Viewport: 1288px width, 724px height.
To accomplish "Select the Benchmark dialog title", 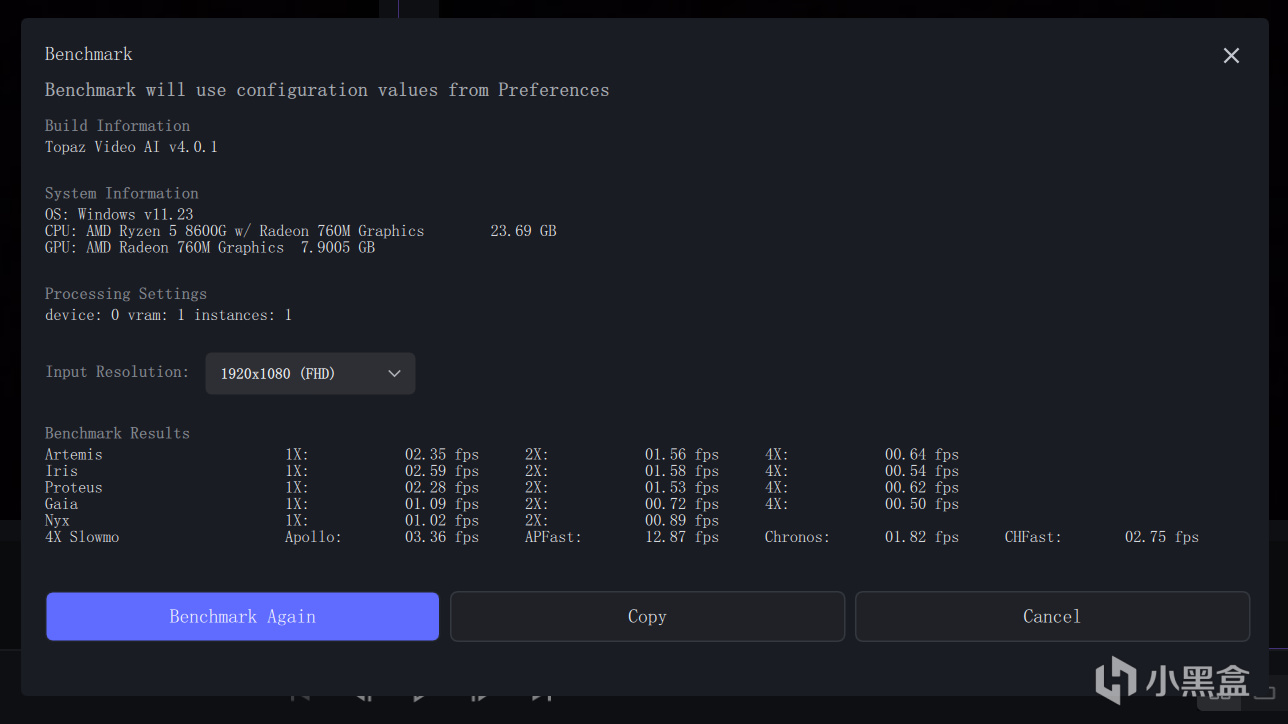I will click(89, 54).
